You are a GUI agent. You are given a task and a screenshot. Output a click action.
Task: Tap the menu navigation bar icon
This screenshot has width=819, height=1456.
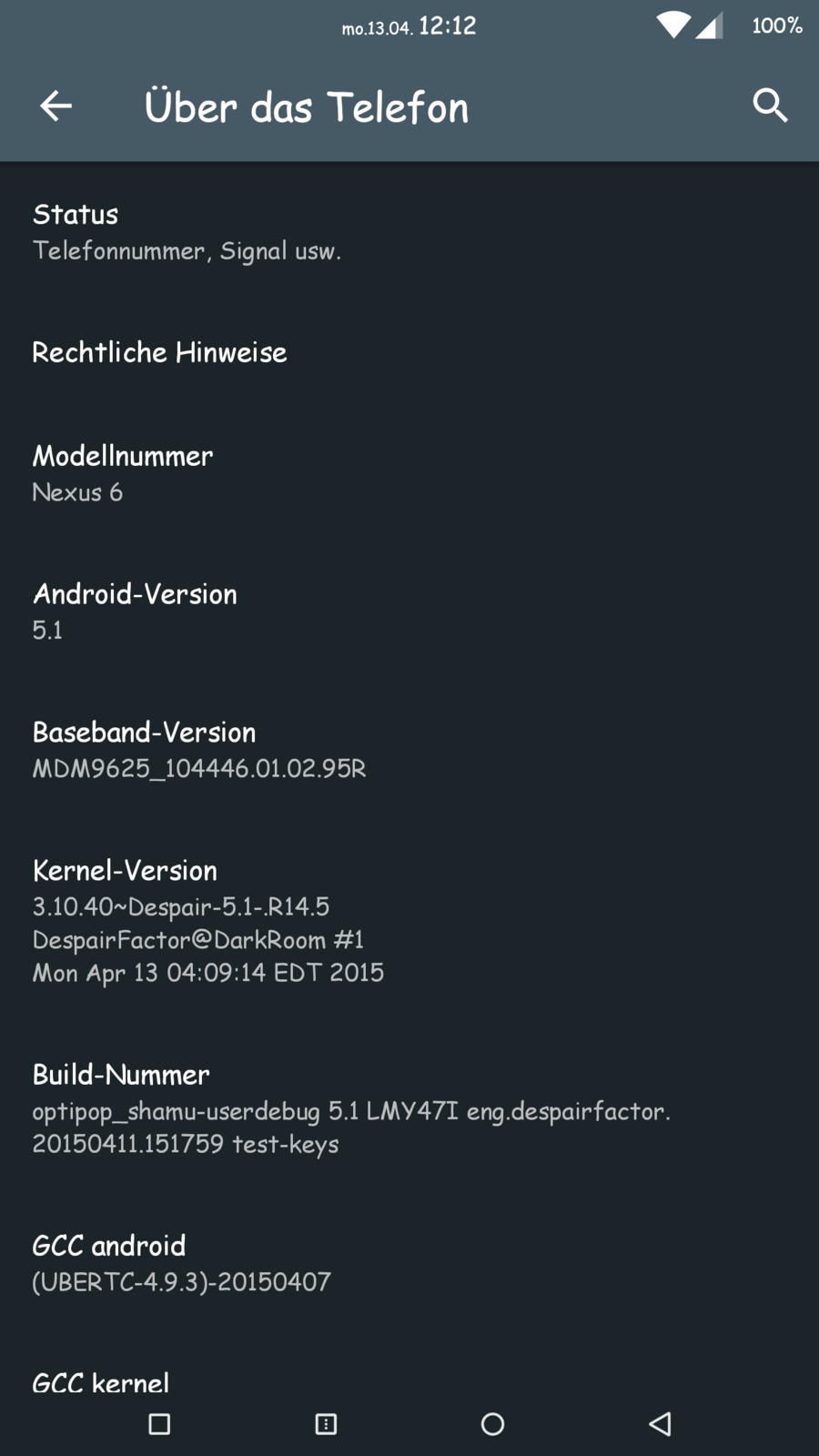click(x=326, y=1424)
